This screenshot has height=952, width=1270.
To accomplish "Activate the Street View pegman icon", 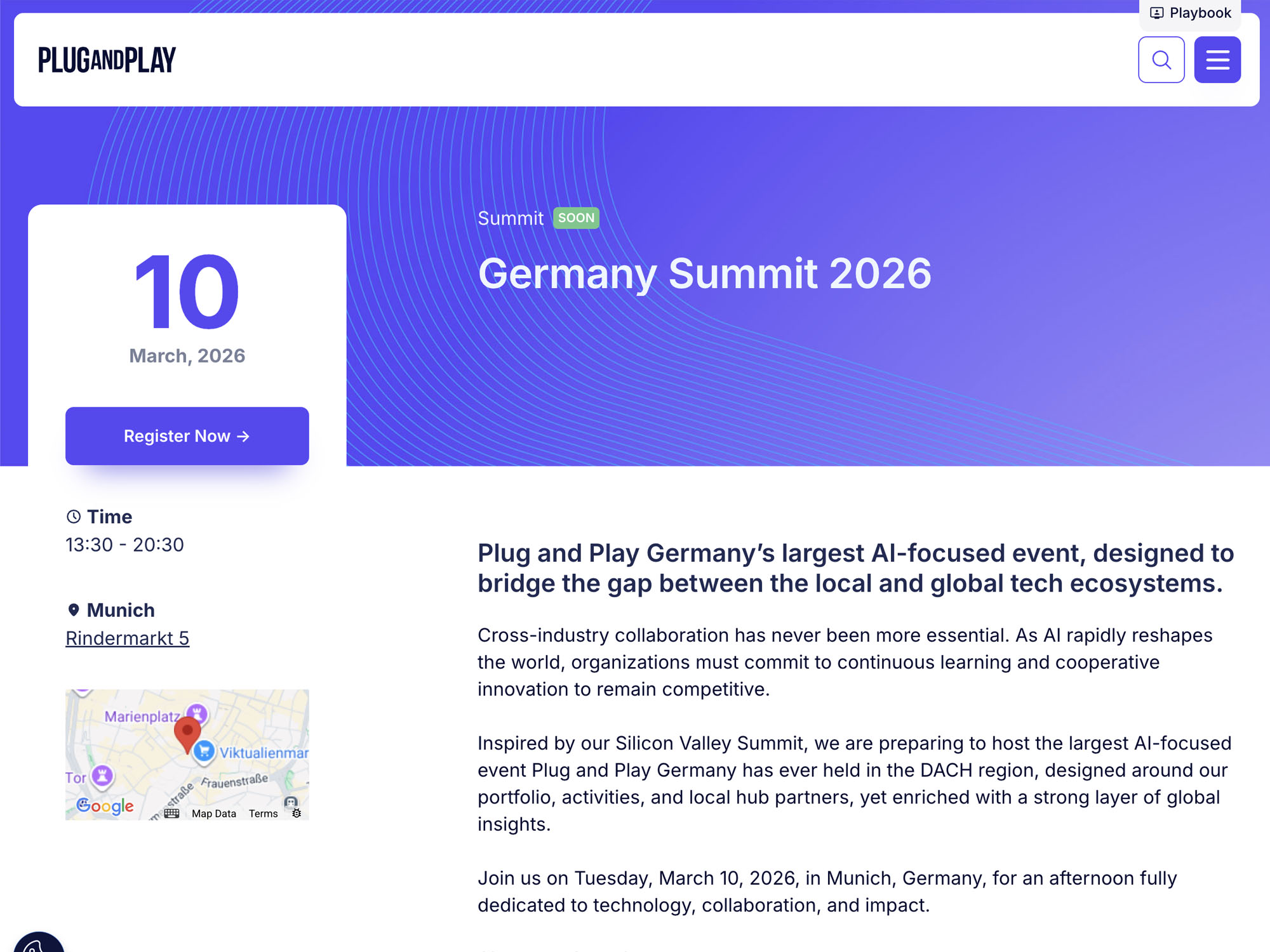I will point(290,803).
